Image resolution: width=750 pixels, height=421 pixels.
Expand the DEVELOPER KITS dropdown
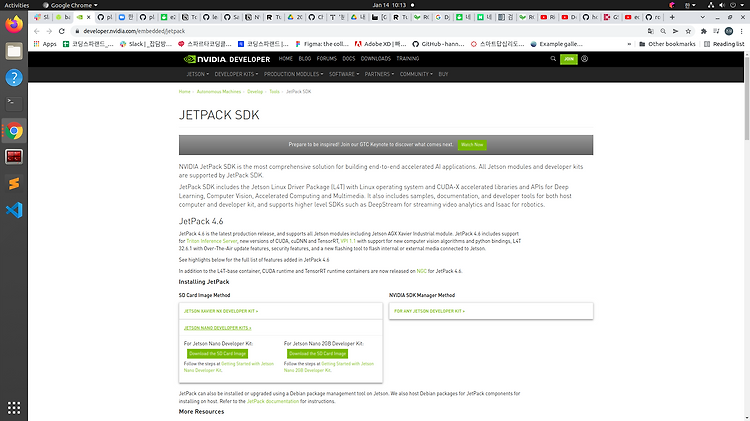[236, 74]
